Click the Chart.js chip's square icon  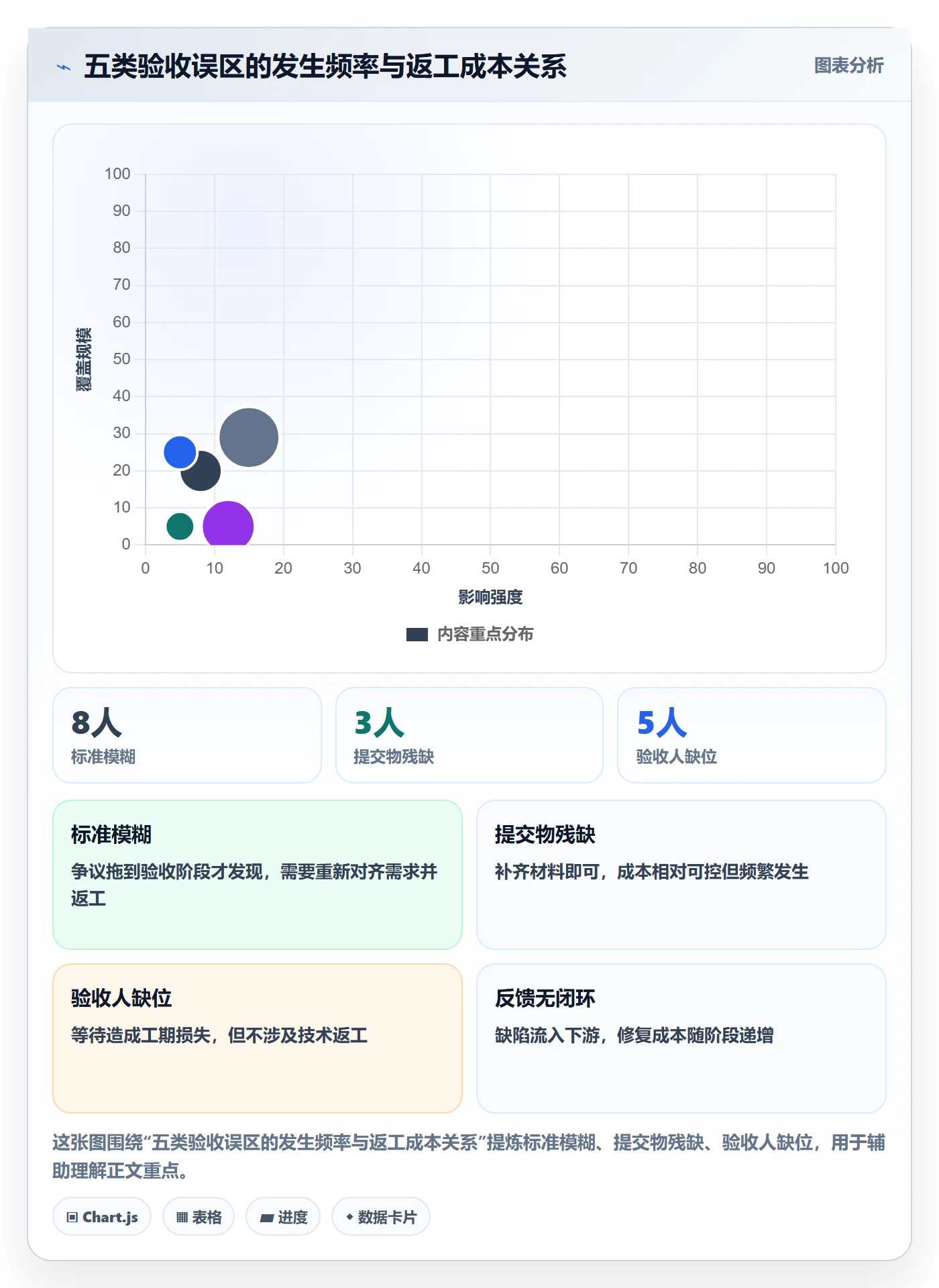[72, 1218]
